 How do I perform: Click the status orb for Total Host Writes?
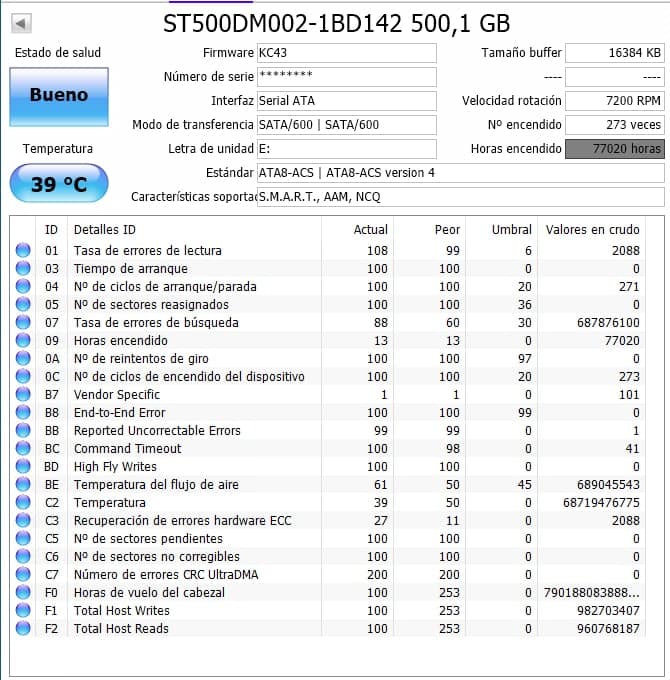pos(23,611)
